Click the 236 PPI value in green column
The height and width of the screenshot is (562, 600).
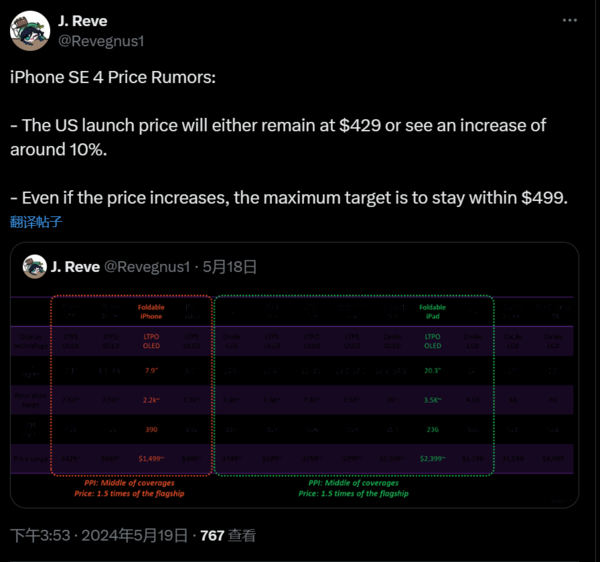[x=432, y=432]
